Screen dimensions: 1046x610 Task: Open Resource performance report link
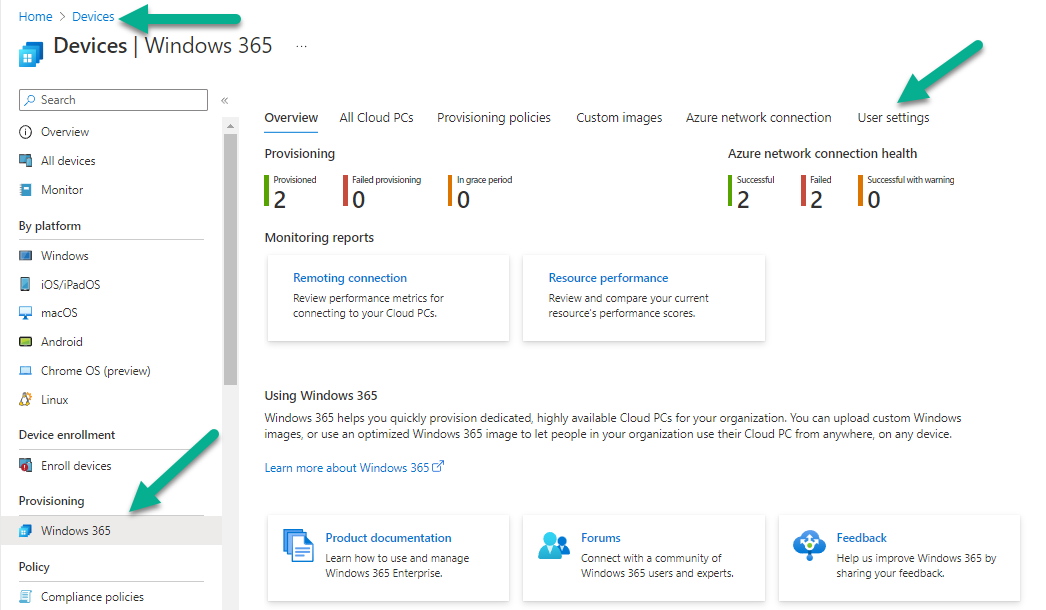pyautogui.click(x=608, y=278)
